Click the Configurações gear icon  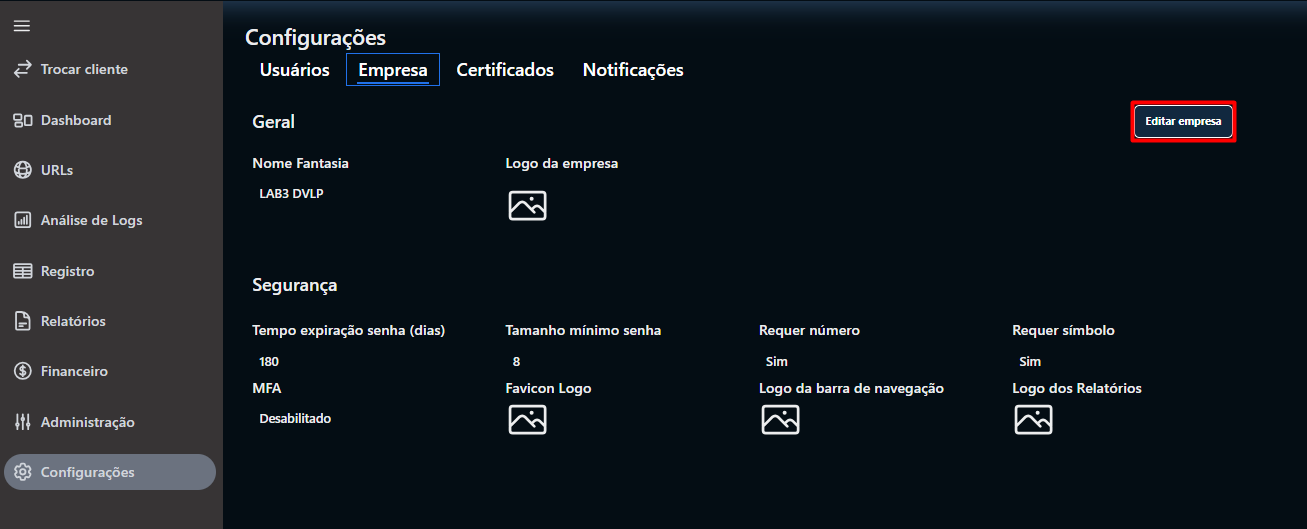tap(22, 472)
